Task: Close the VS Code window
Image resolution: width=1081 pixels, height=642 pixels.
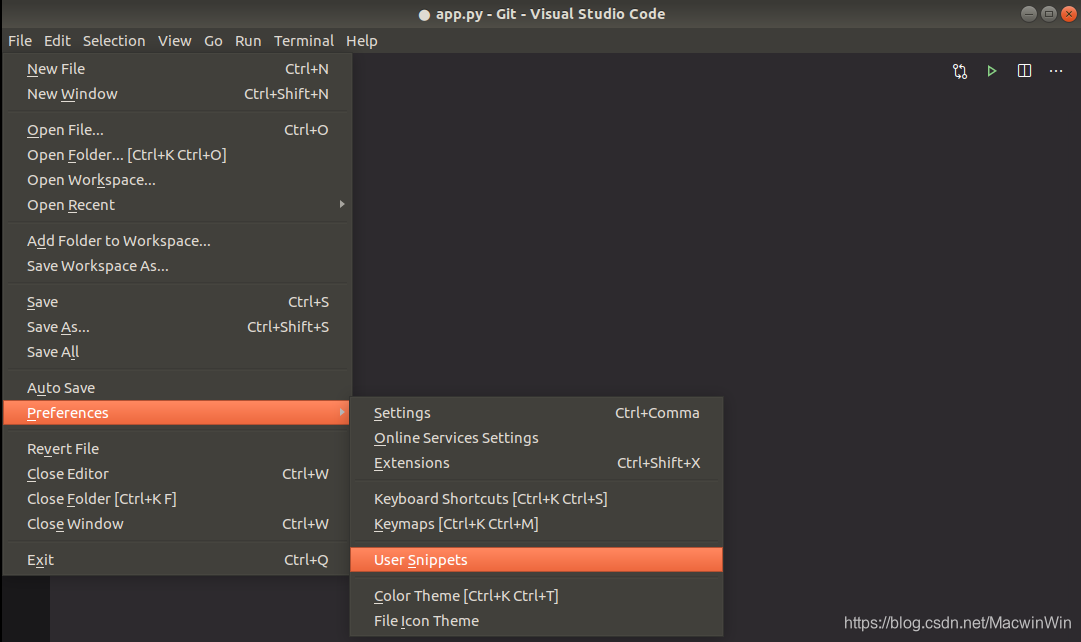Action: coord(1069,14)
